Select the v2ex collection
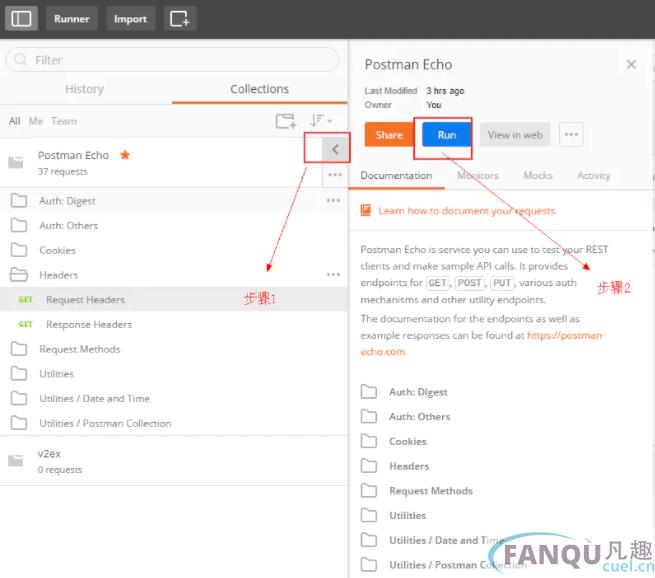This screenshot has height=578, width=655. coord(174,461)
